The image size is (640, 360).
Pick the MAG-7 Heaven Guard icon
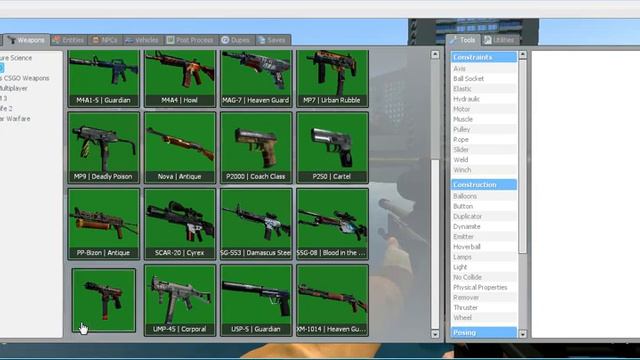[256, 78]
